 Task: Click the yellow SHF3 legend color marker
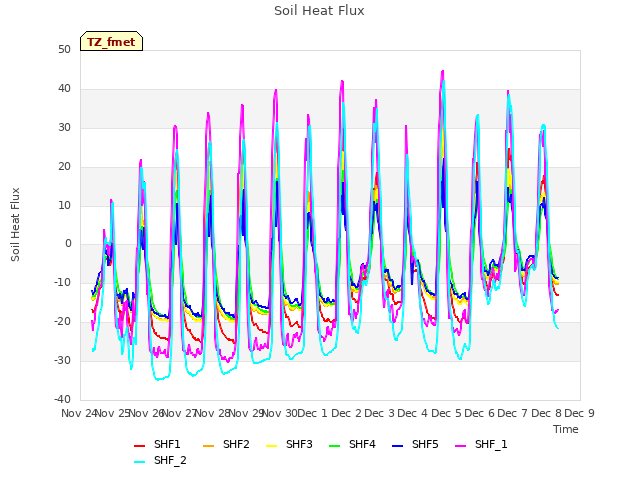[x=271, y=446]
